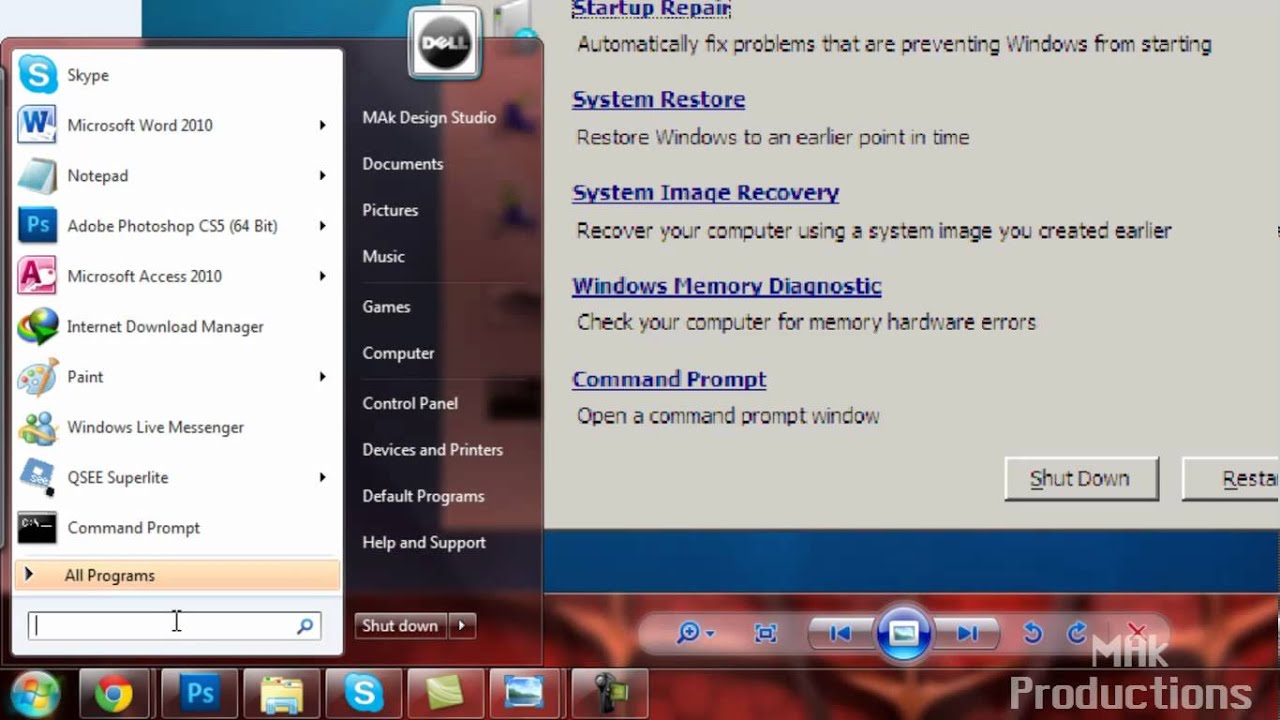Go to next image in Photo Viewer
The image size is (1280, 720).
point(966,633)
